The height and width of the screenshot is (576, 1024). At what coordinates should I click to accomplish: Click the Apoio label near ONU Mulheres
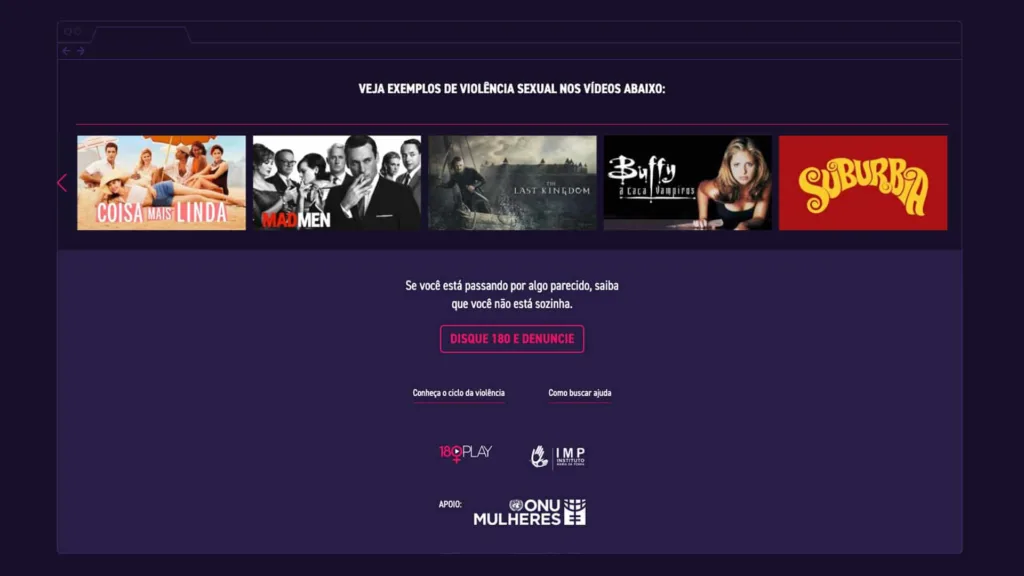tap(450, 504)
